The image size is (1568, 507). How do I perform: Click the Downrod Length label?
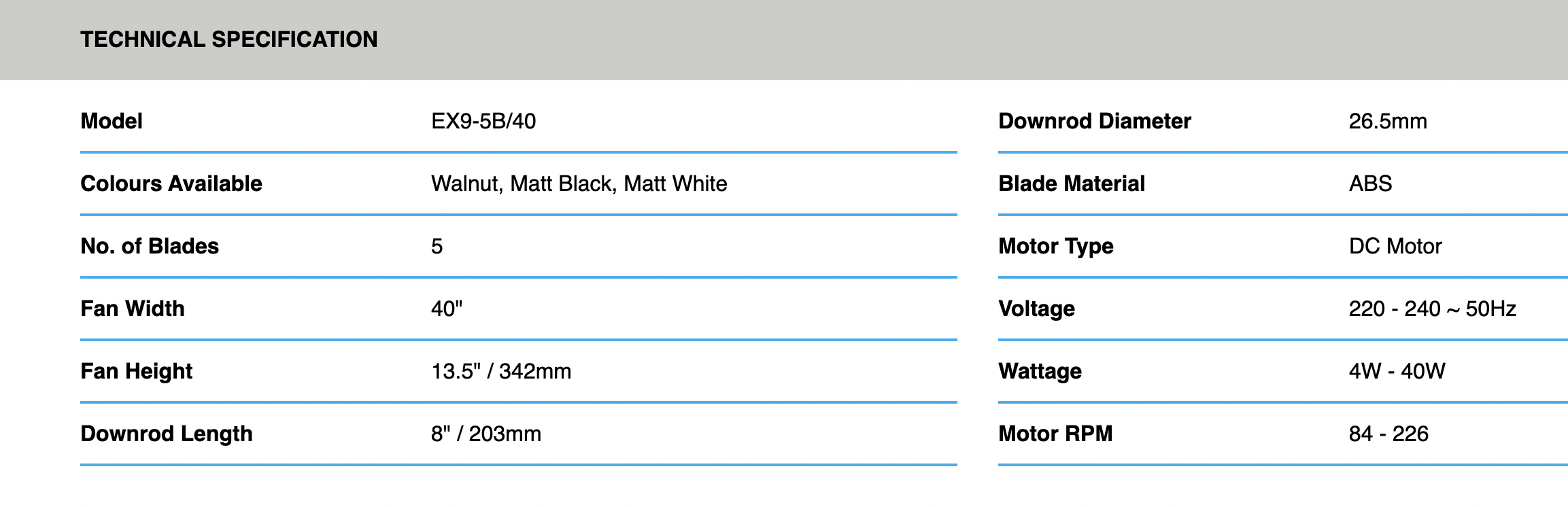[167, 434]
